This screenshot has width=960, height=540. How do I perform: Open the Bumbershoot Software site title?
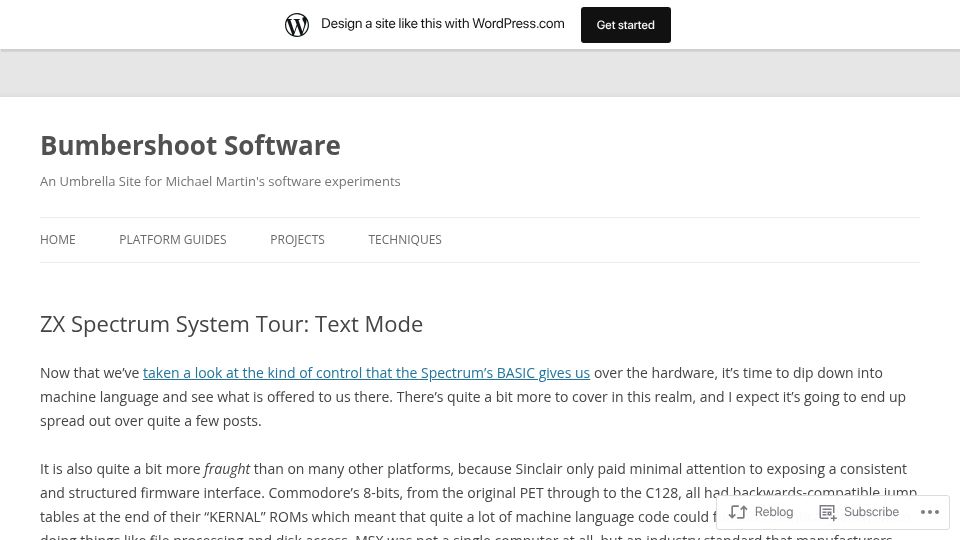click(x=190, y=145)
